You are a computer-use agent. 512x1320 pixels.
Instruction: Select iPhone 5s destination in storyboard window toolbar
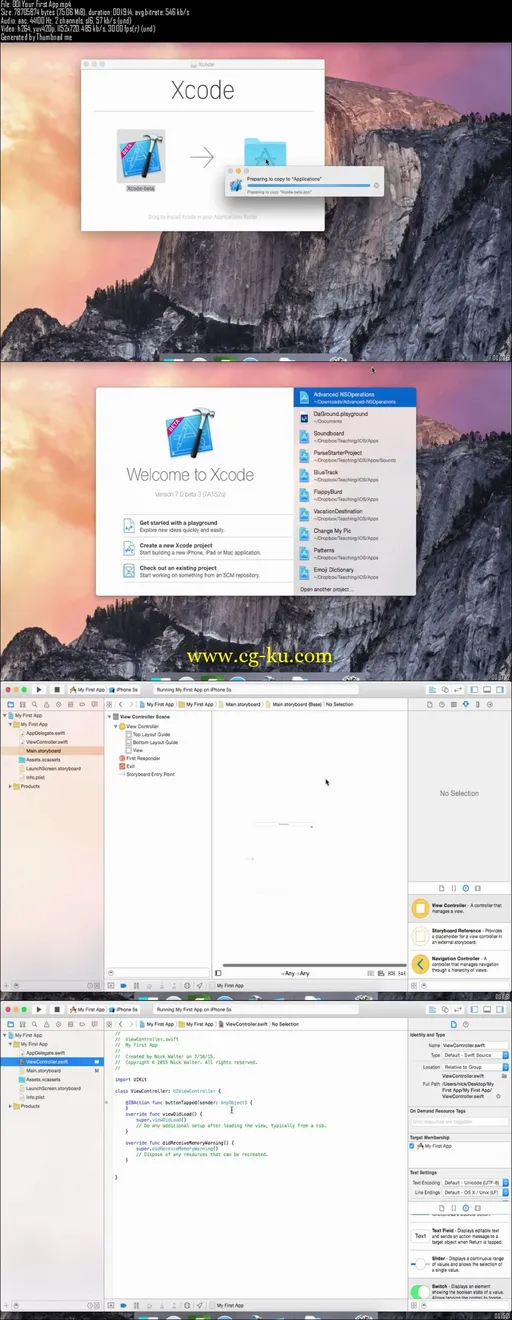pos(126,690)
